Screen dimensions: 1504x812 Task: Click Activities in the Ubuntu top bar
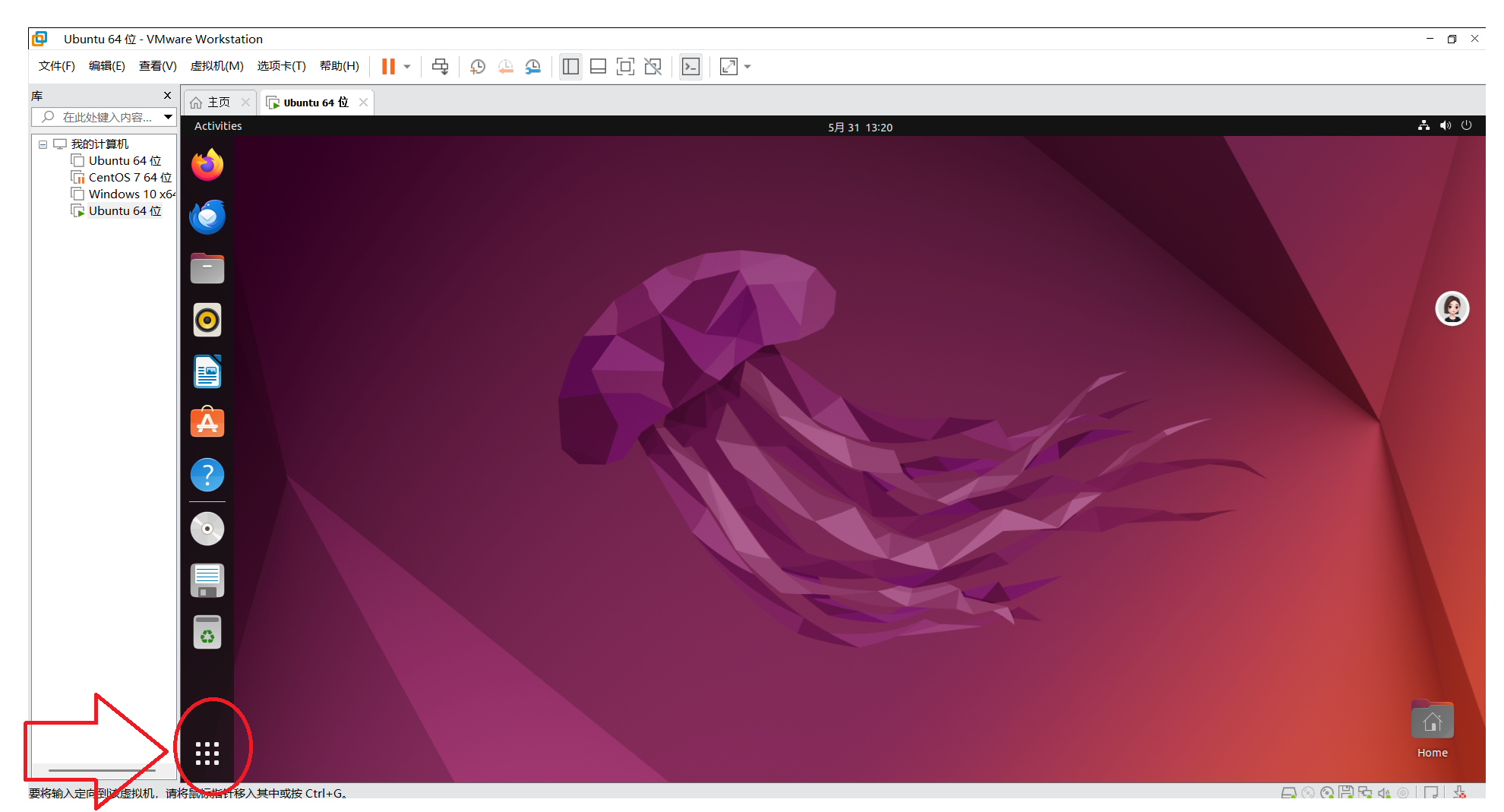coord(218,126)
